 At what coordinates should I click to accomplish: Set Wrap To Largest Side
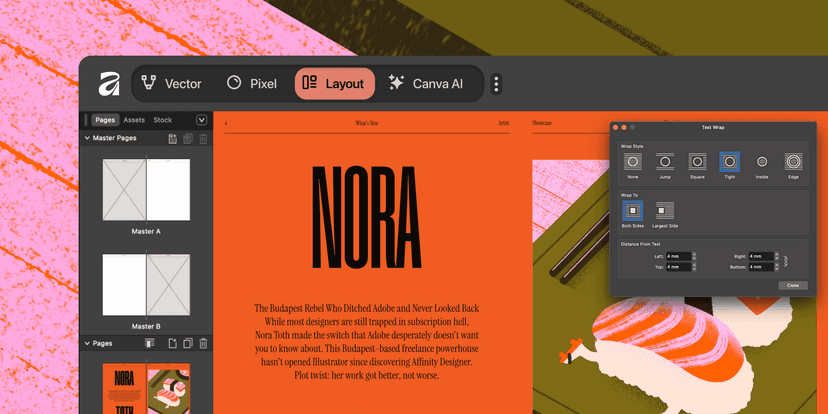click(665, 210)
